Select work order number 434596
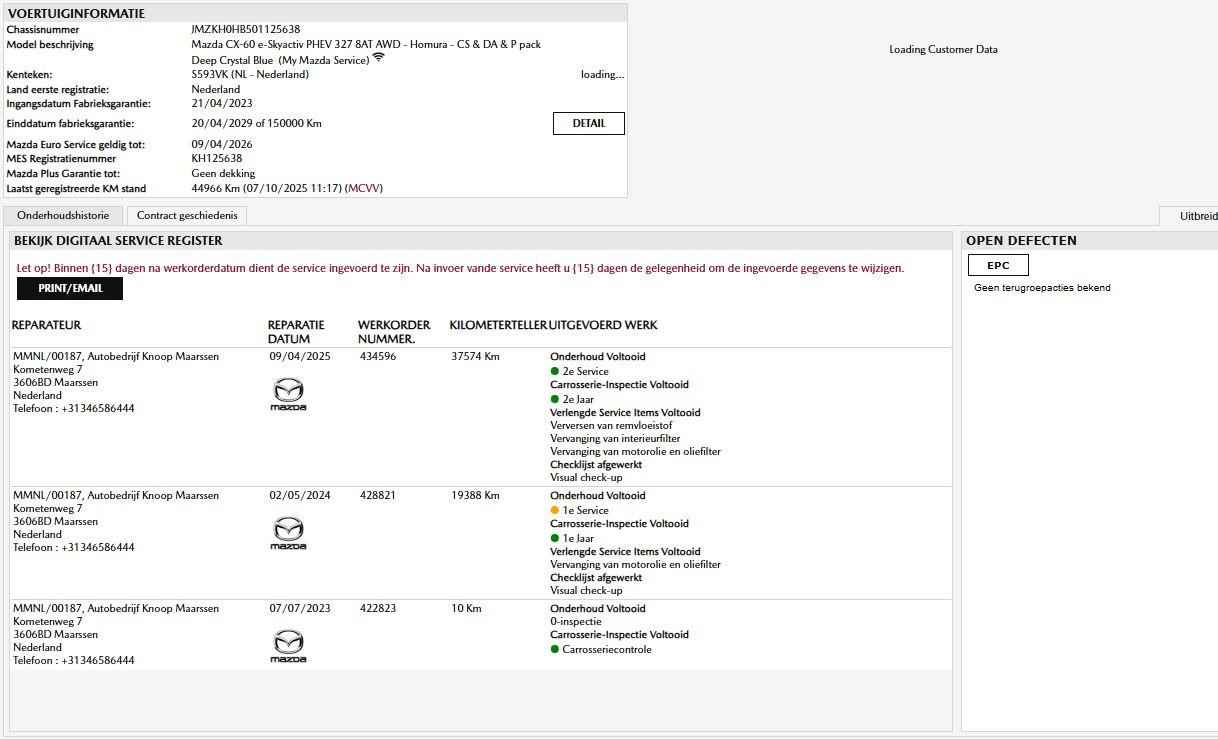Screen dimensions: 1218x739 tap(378, 357)
